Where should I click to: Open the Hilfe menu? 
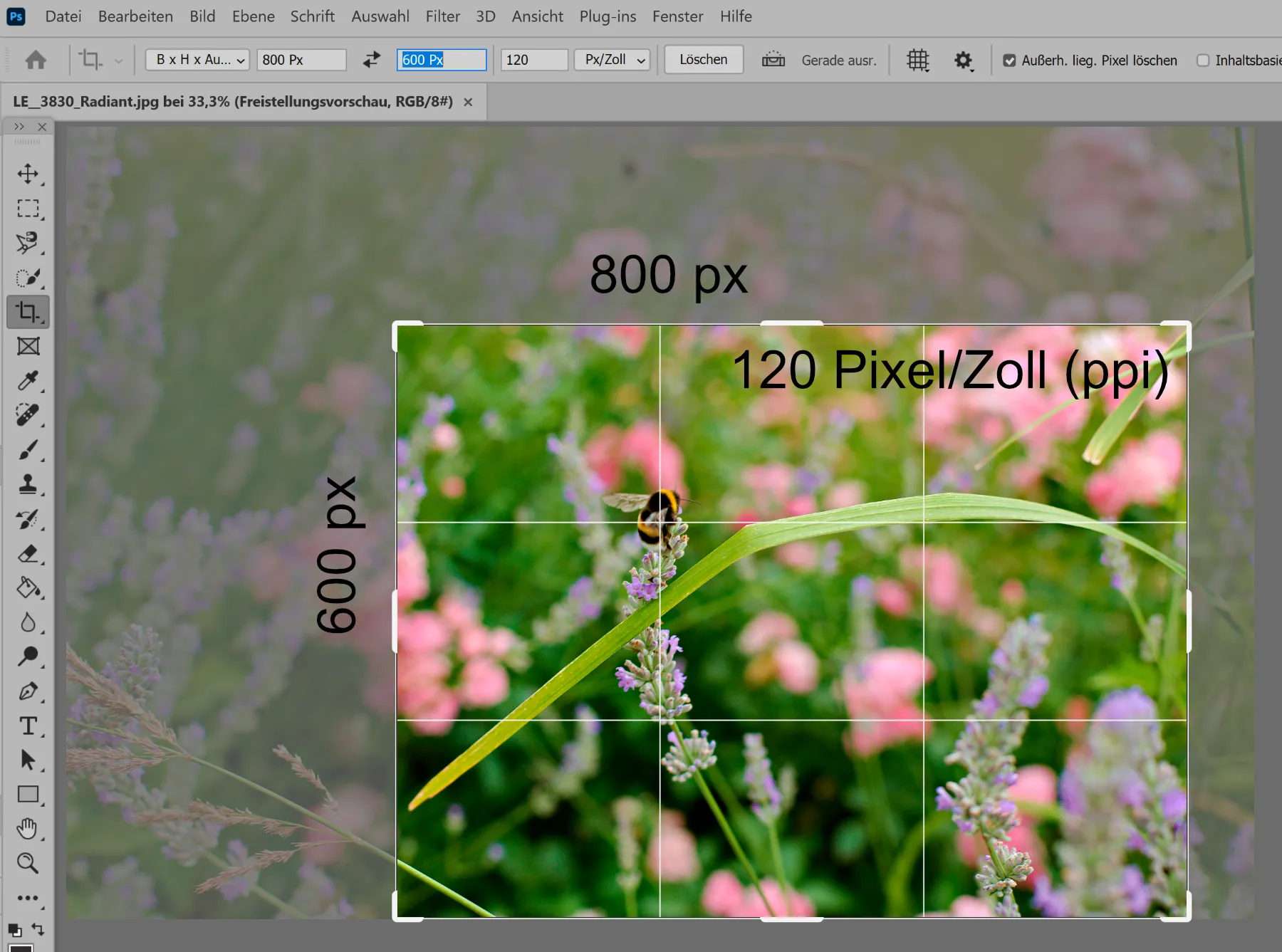[x=736, y=16]
